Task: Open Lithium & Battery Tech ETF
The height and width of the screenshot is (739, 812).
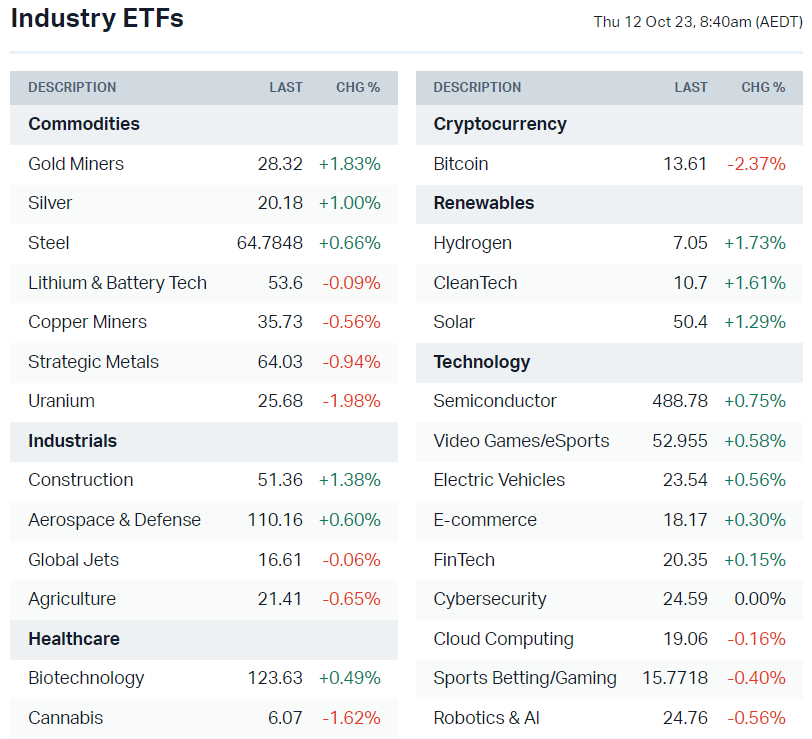Action: (117, 283)
